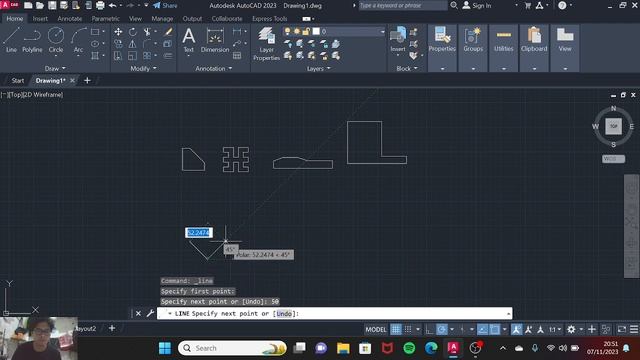Select the Arc tool
The width and height of the screenshot is (640, 360).
(78, 40)
